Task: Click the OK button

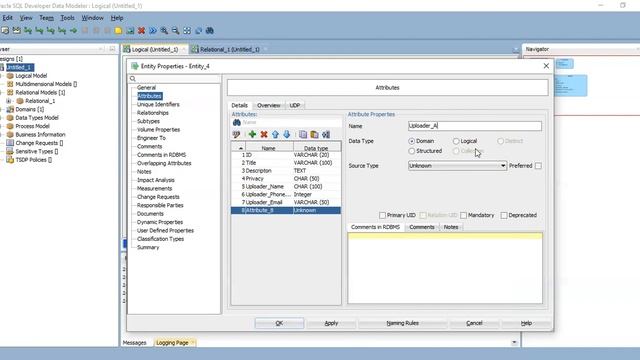Action: click(279, 323)
